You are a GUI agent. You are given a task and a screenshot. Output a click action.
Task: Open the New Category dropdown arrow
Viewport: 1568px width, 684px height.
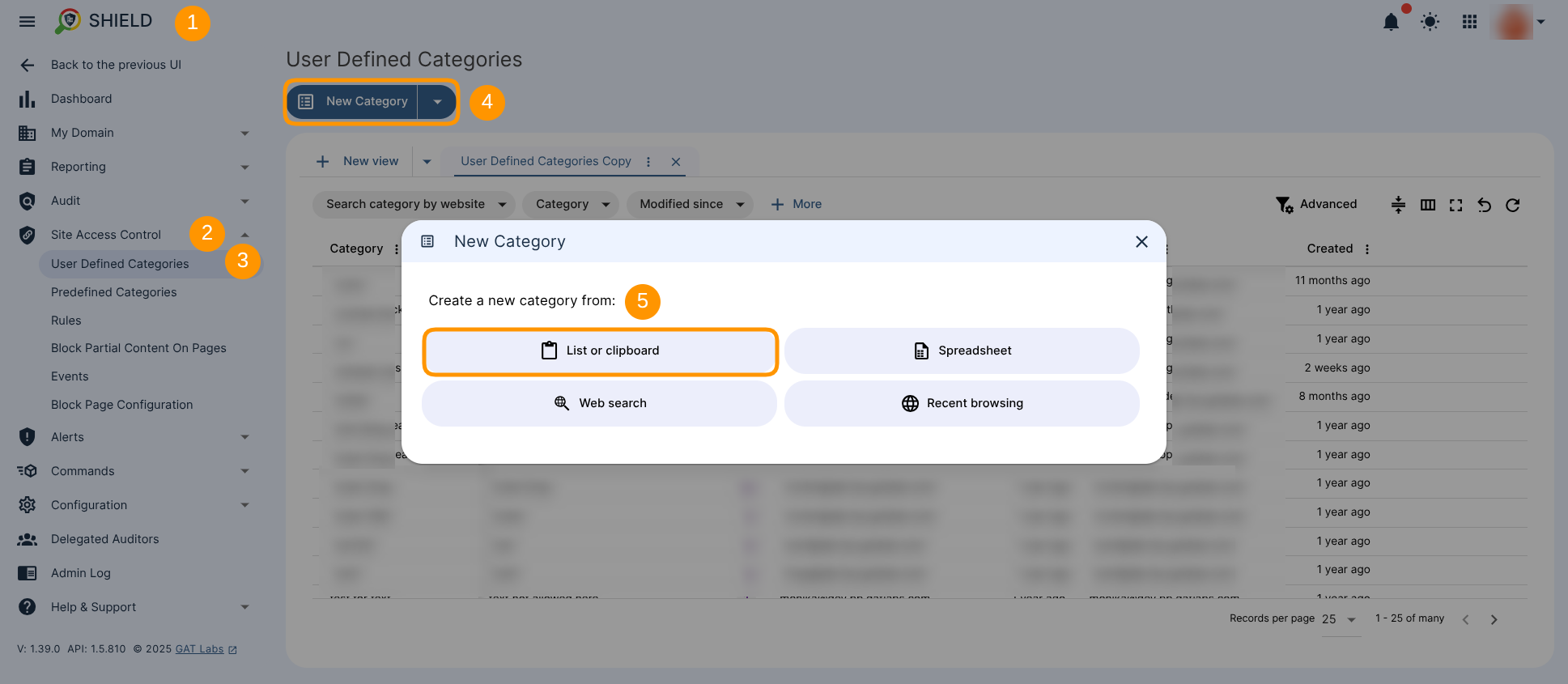(437, 102)
